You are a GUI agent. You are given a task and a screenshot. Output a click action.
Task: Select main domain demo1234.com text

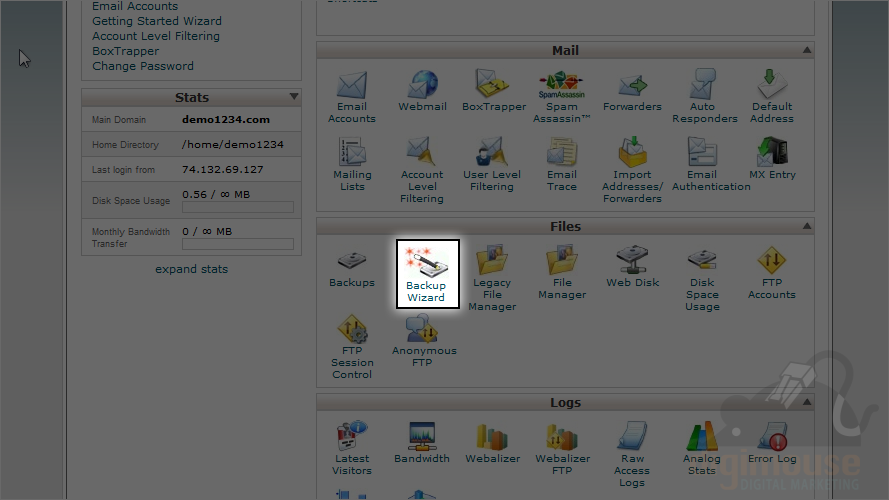pos(226,120)
